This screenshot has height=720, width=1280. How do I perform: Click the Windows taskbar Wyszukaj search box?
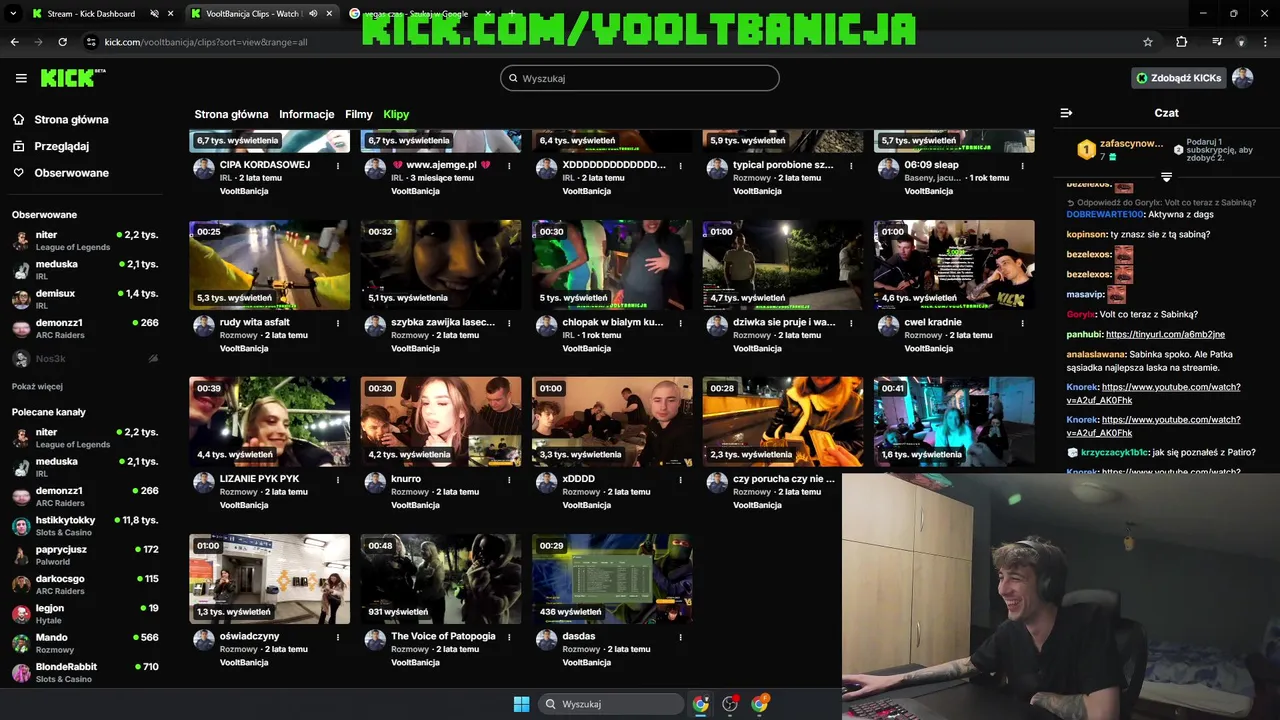pyautogui.click(x=611, y=704)
